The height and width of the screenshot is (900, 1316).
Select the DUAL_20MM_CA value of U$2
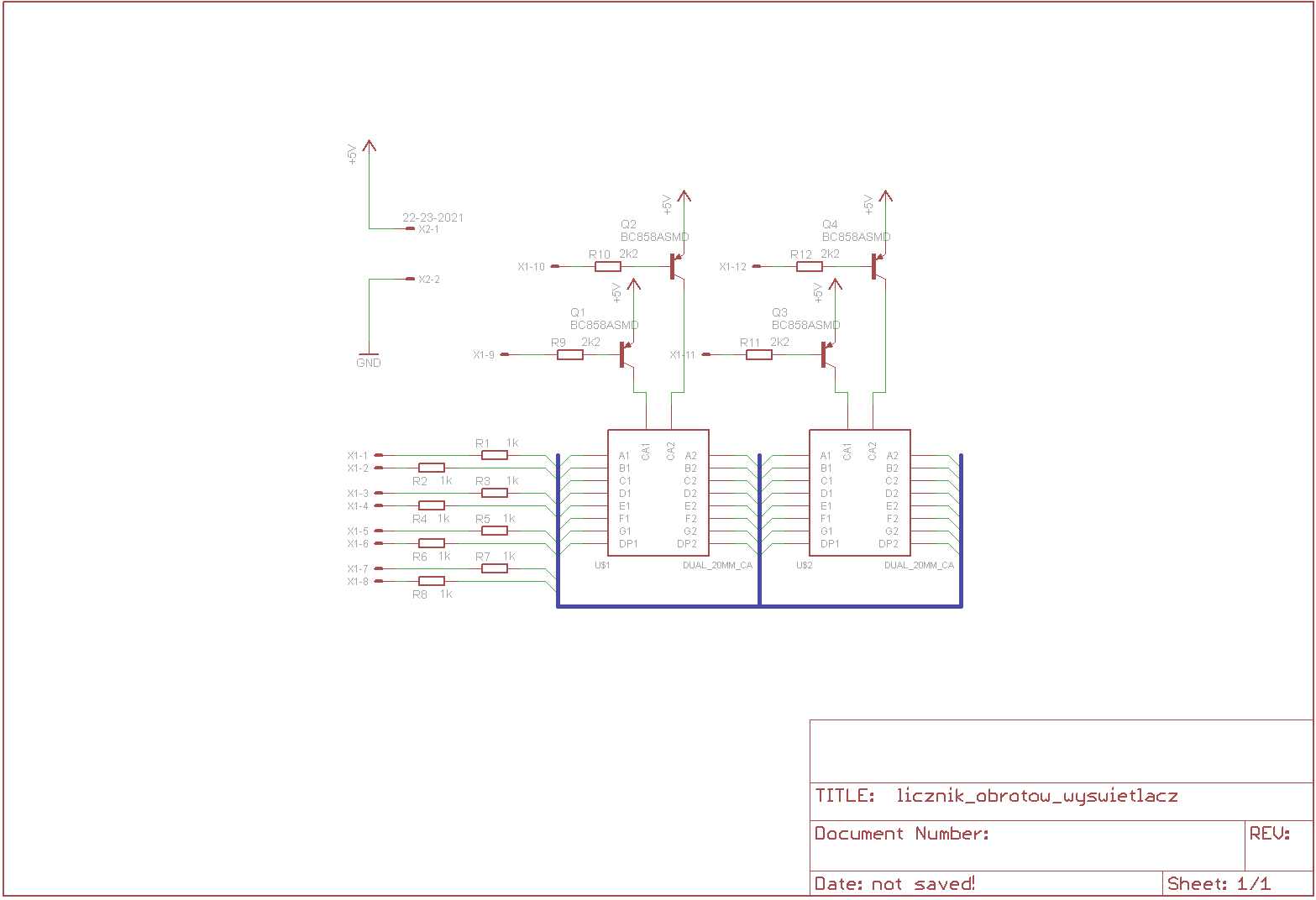pos(919,565)
